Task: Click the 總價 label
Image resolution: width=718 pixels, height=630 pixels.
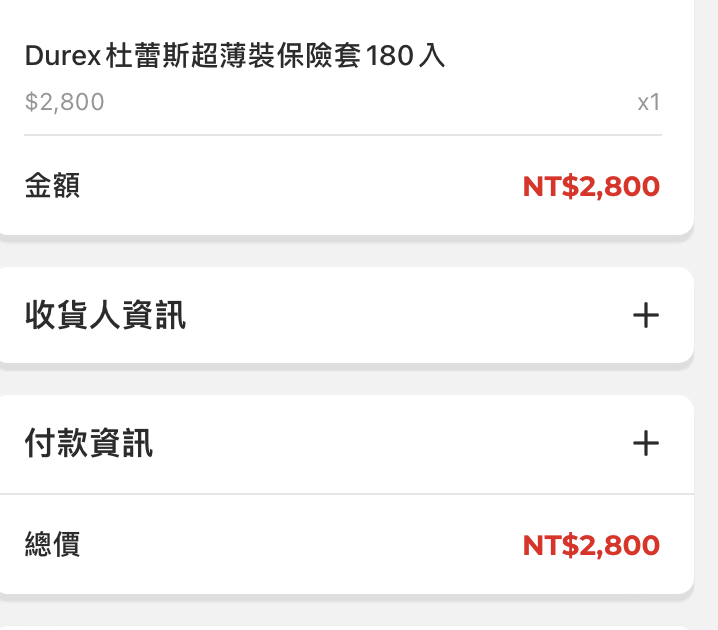Action: tap(52, 545)
